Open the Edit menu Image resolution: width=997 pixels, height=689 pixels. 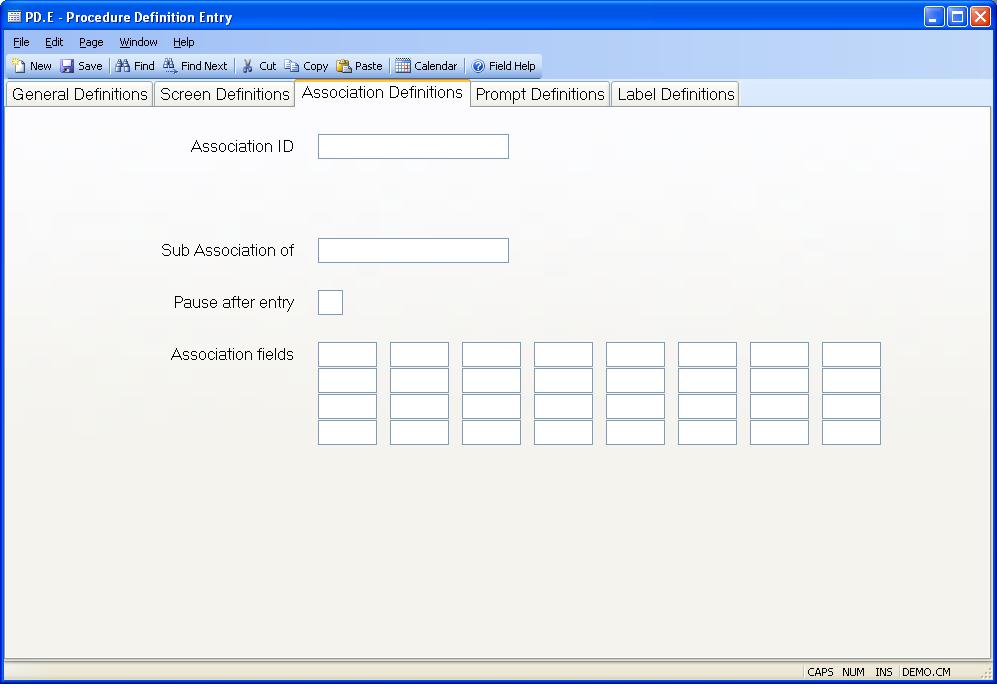click(x=54, y=42)
